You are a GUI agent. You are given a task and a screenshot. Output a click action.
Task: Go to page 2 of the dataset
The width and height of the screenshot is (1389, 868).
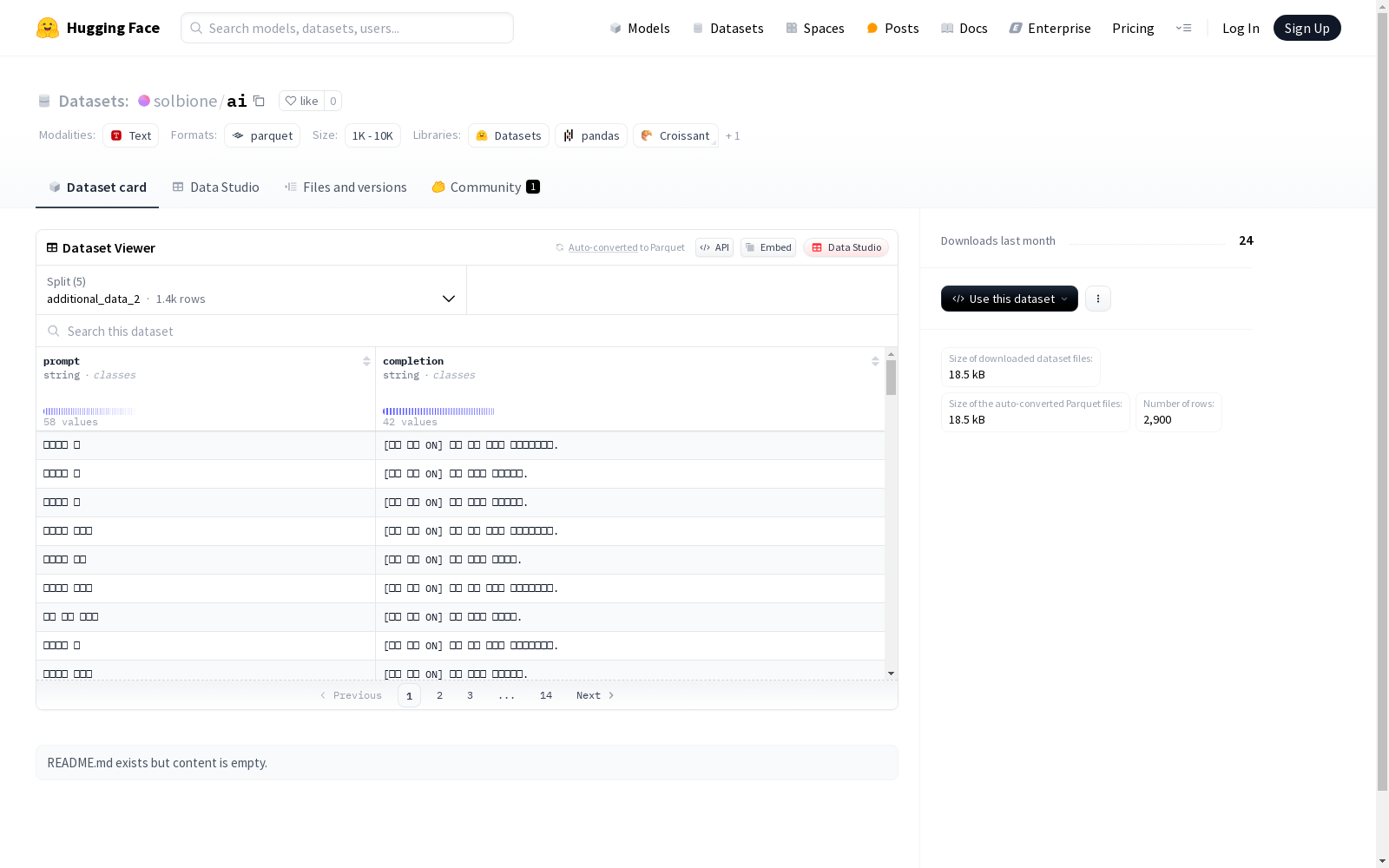(440, 695)
